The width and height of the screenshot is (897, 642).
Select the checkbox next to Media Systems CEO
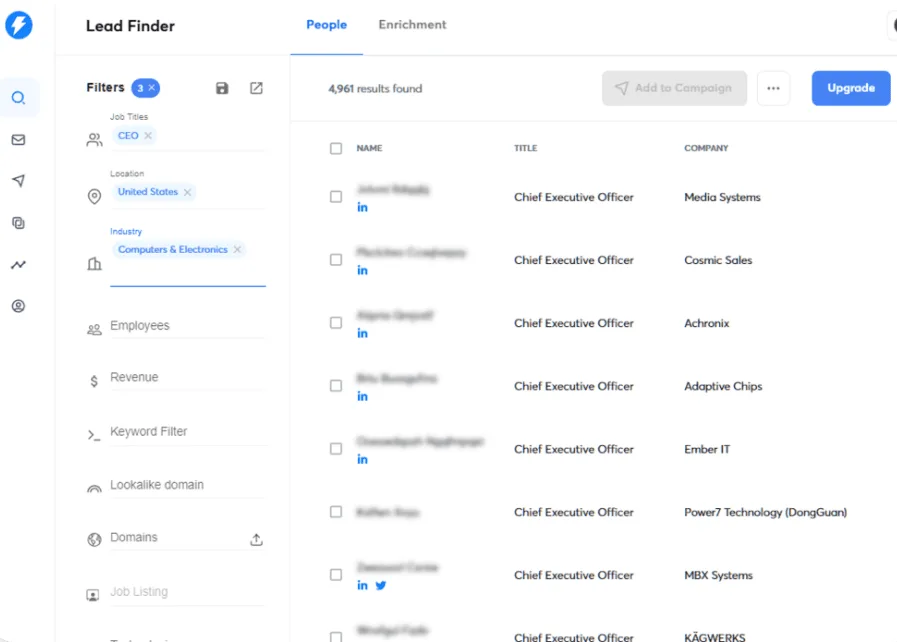tap(336, 196)
